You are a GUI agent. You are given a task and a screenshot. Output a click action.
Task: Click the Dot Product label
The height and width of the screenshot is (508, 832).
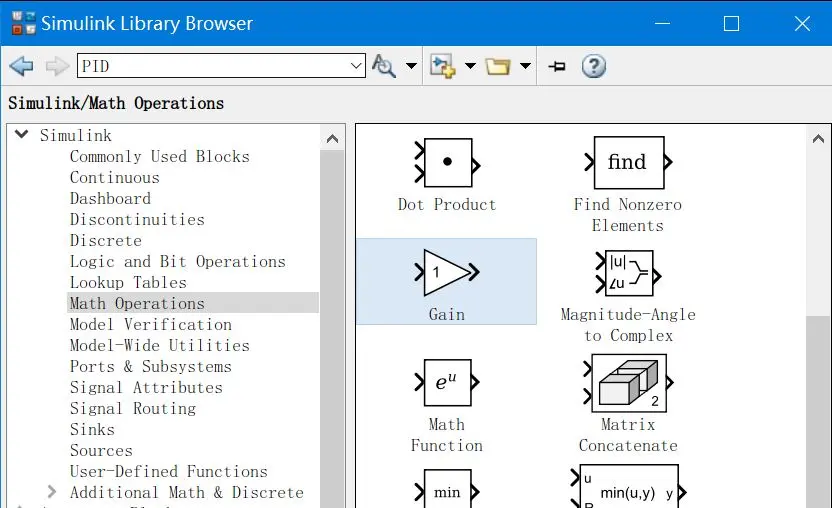click(447, 204)
